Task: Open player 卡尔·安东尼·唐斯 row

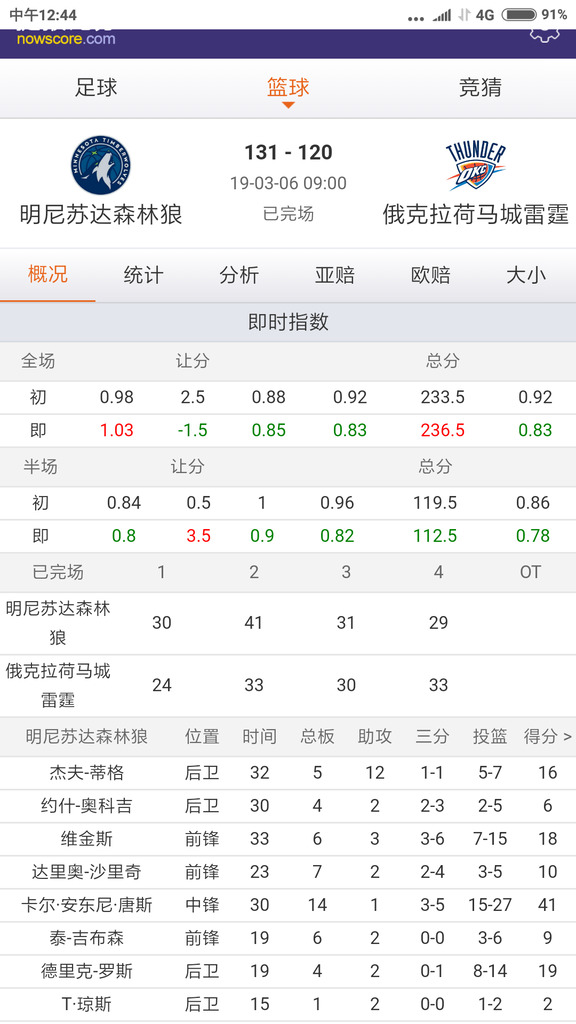Action: 288,905
